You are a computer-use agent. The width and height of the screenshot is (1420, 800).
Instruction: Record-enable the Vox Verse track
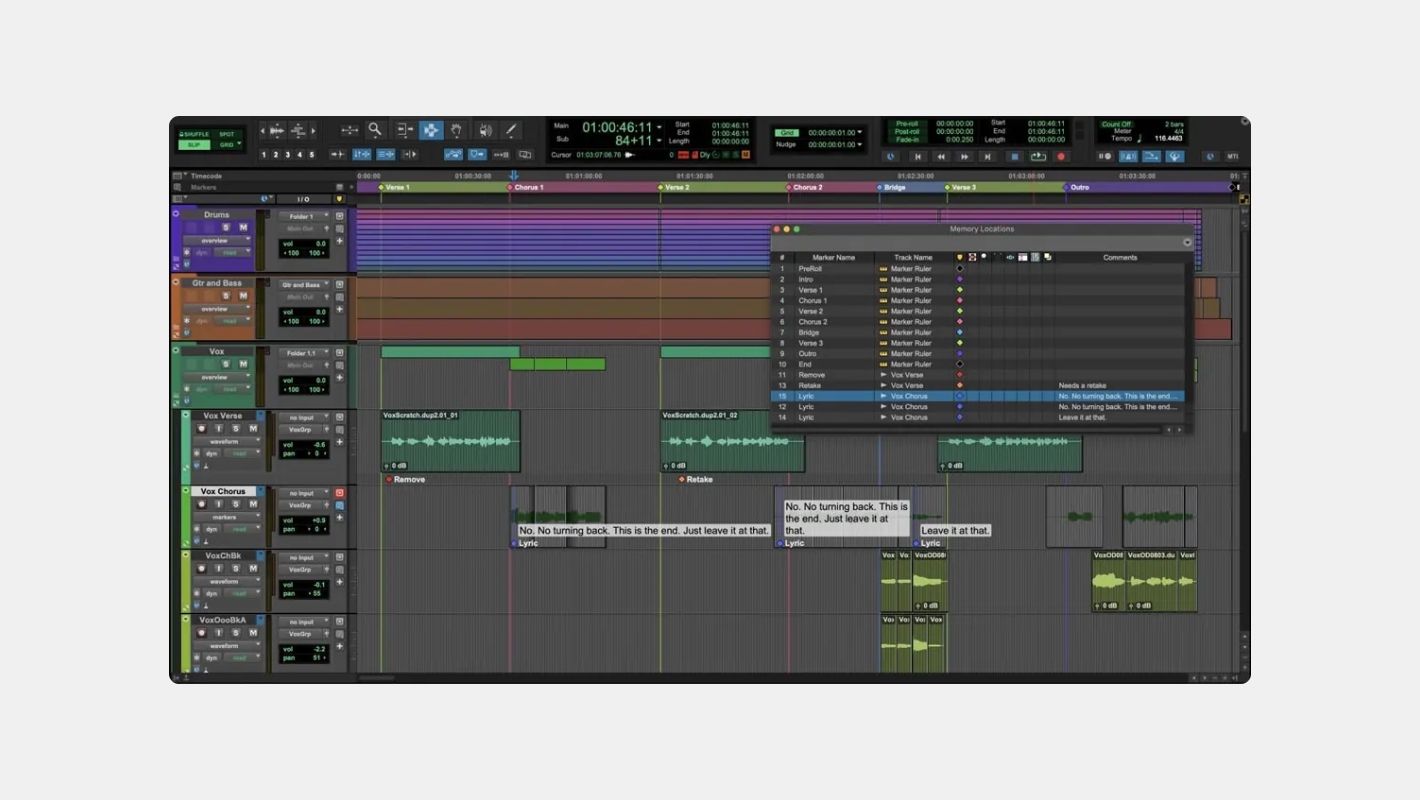[x=201, y=429]
